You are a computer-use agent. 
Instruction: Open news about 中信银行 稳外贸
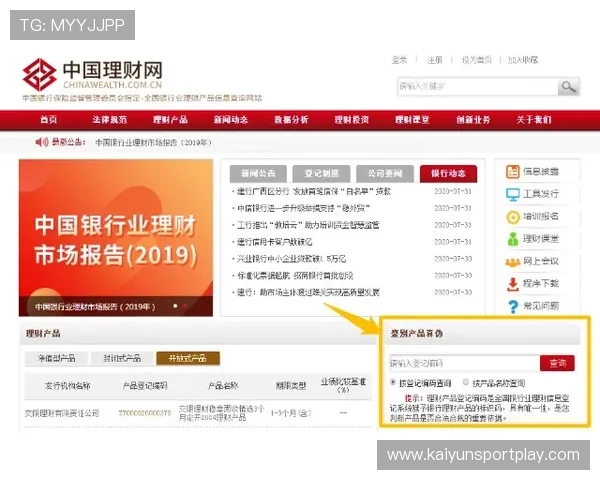(x=303, y=208)
